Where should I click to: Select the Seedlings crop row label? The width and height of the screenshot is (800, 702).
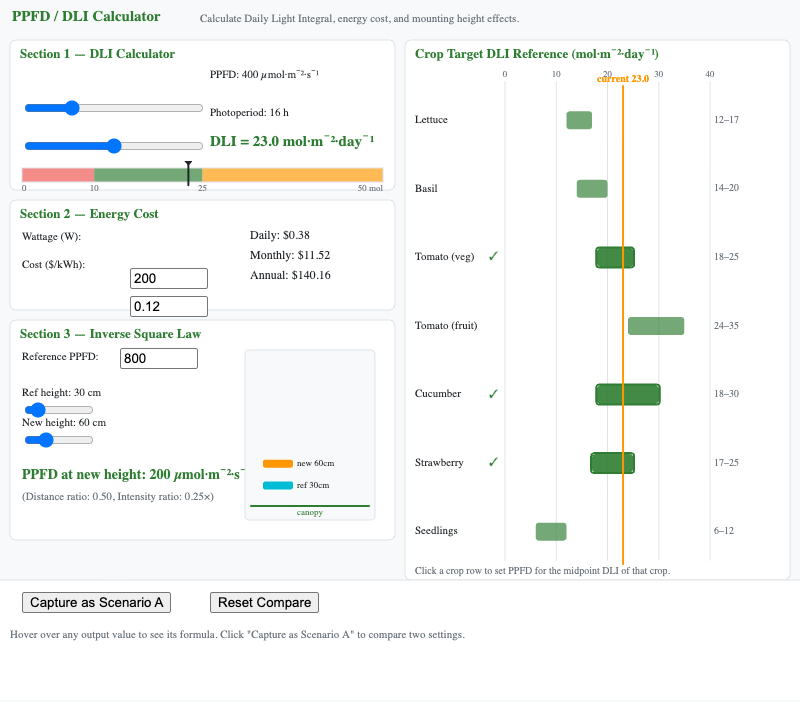coord(436,531)
